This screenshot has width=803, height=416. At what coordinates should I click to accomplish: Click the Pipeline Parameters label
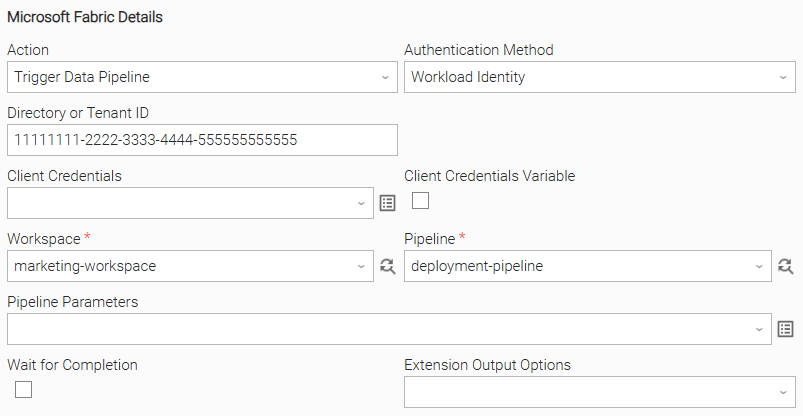(73, 302)
